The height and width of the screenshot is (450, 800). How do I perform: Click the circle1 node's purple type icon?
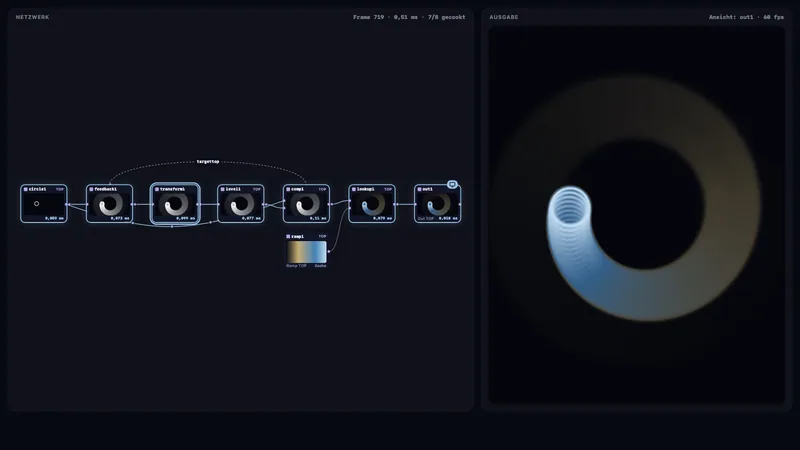coord(26,189)
